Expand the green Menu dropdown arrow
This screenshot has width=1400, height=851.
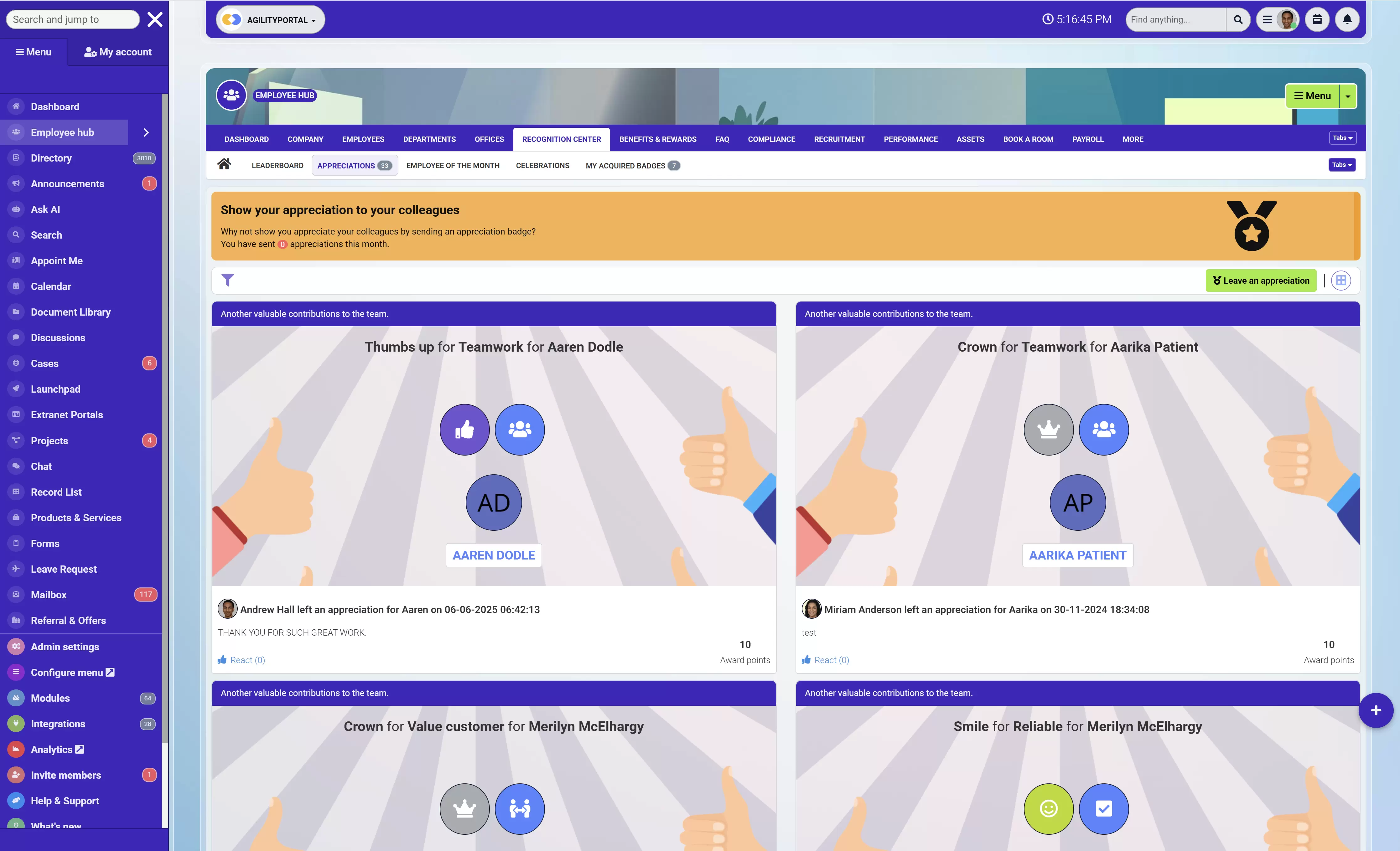pyautogui.click(x=1348, y=96)
